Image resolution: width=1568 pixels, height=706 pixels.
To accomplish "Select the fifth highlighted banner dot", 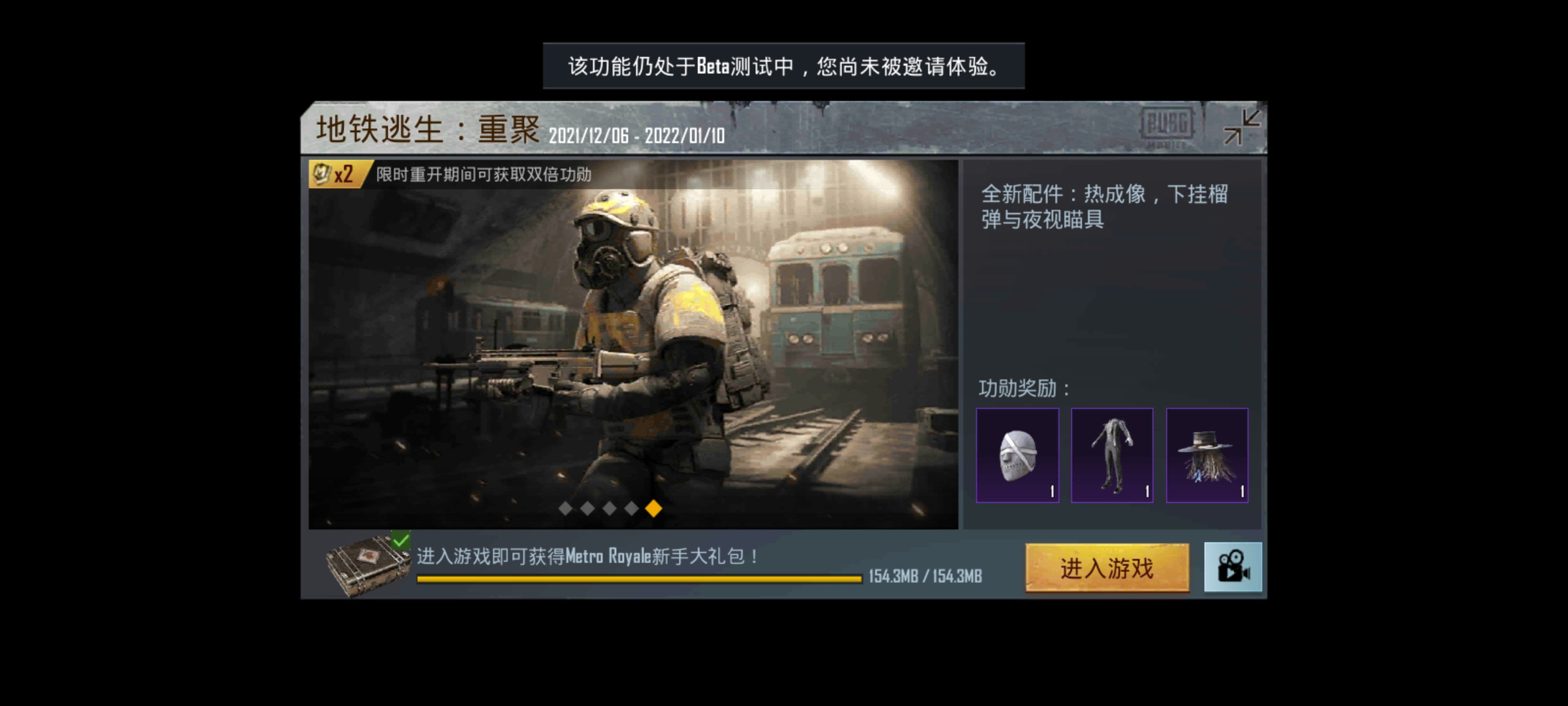I will (653, 508).
